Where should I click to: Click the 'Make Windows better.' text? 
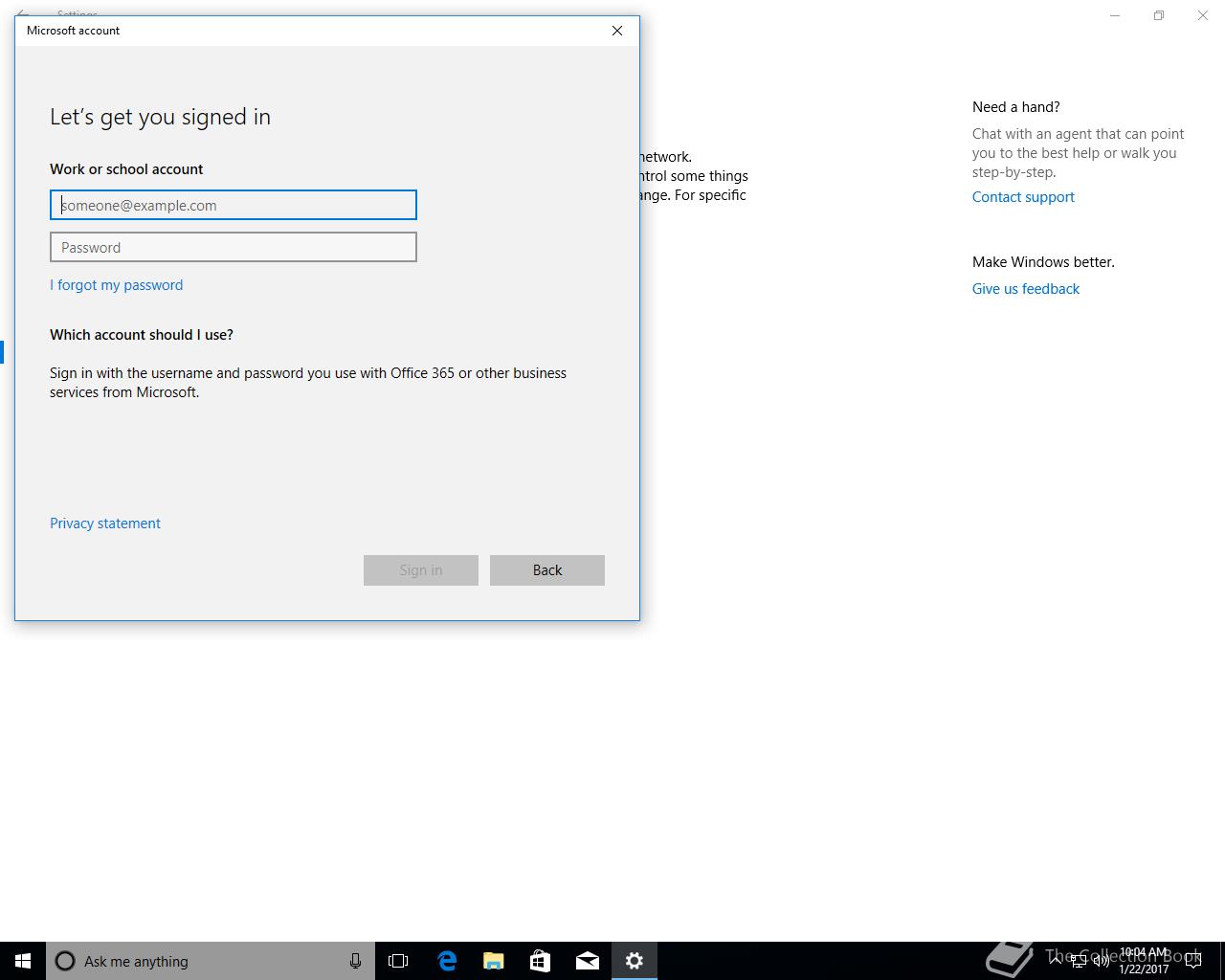[1043, 262]
